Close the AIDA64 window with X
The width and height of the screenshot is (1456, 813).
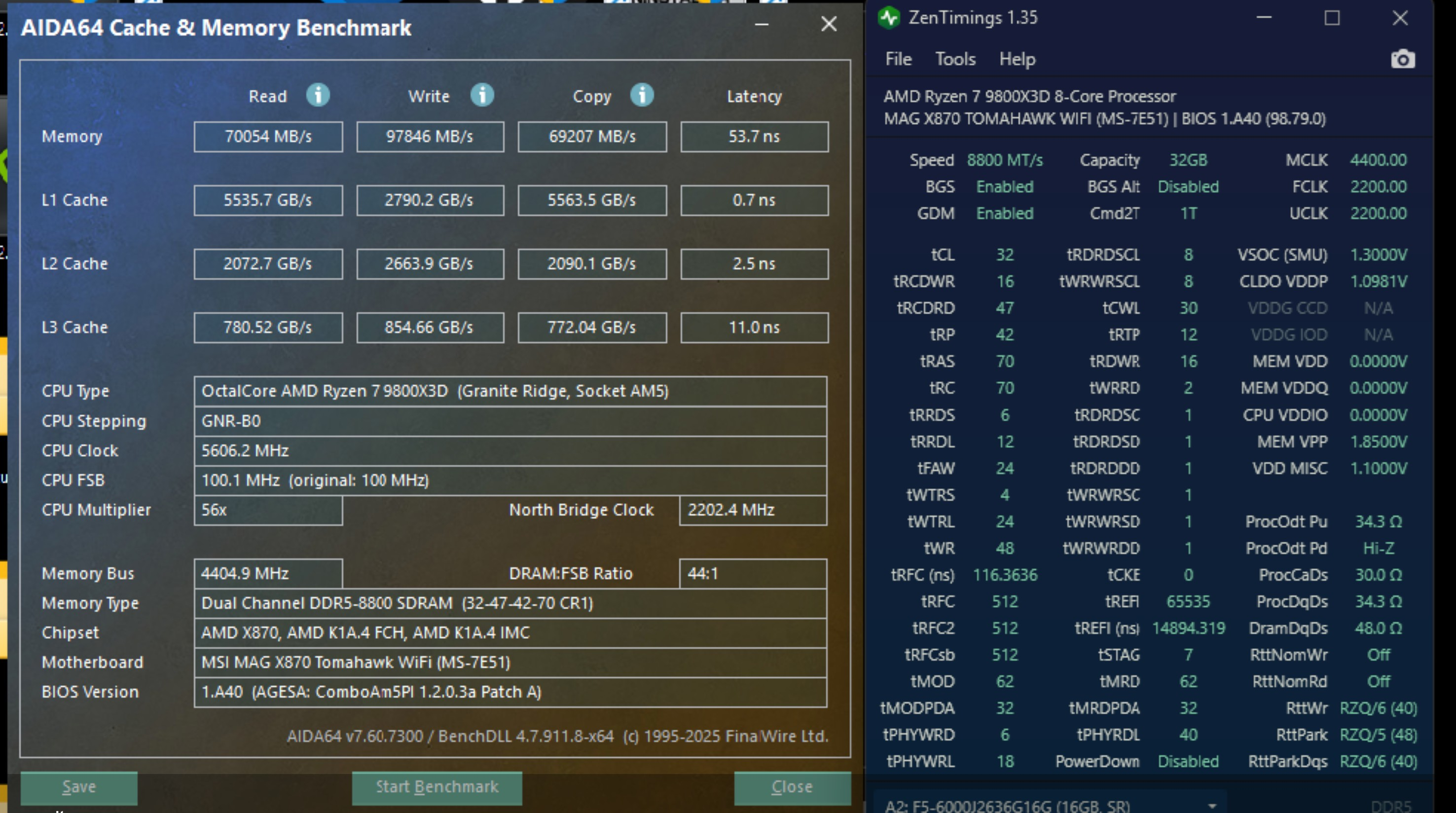pyautogui.click(x=829, y=24)
